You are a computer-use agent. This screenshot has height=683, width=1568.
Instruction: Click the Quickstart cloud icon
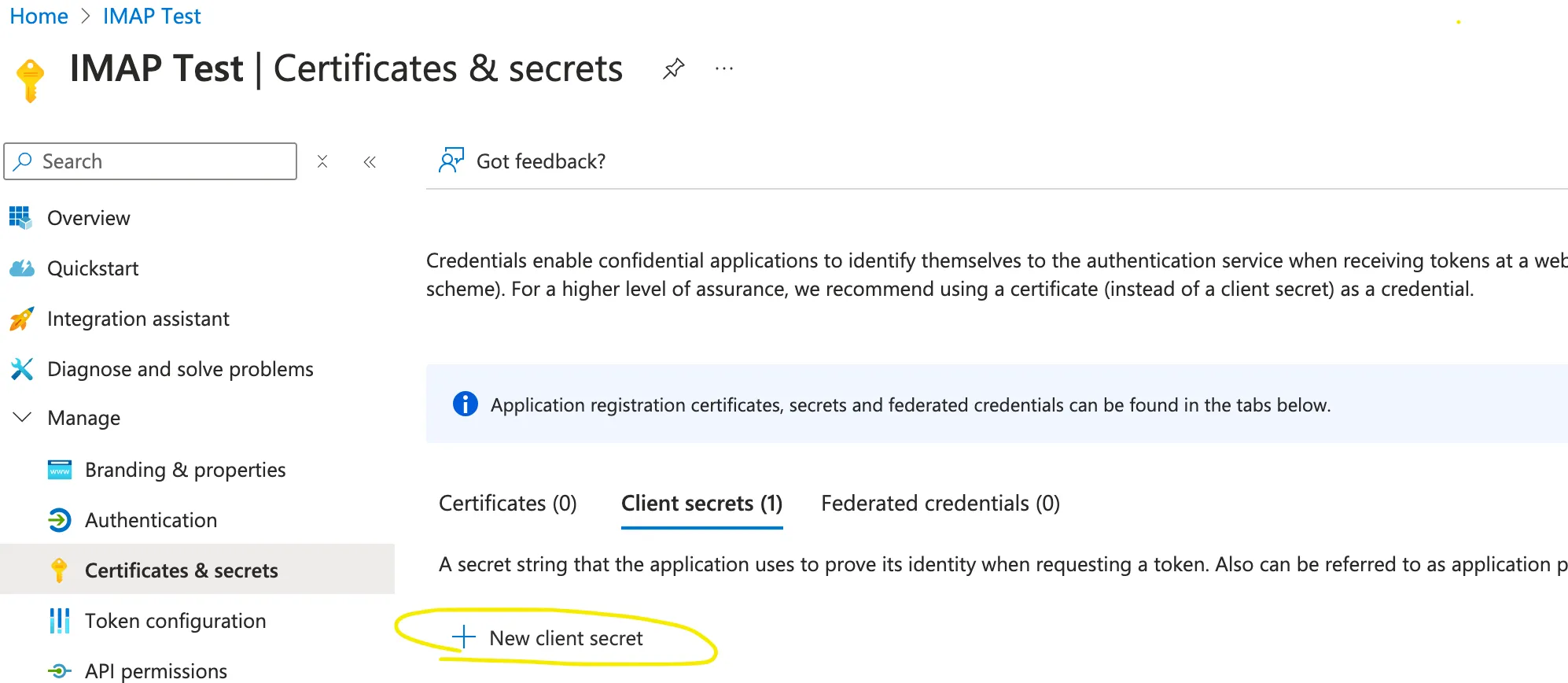[x=22, y=268]
